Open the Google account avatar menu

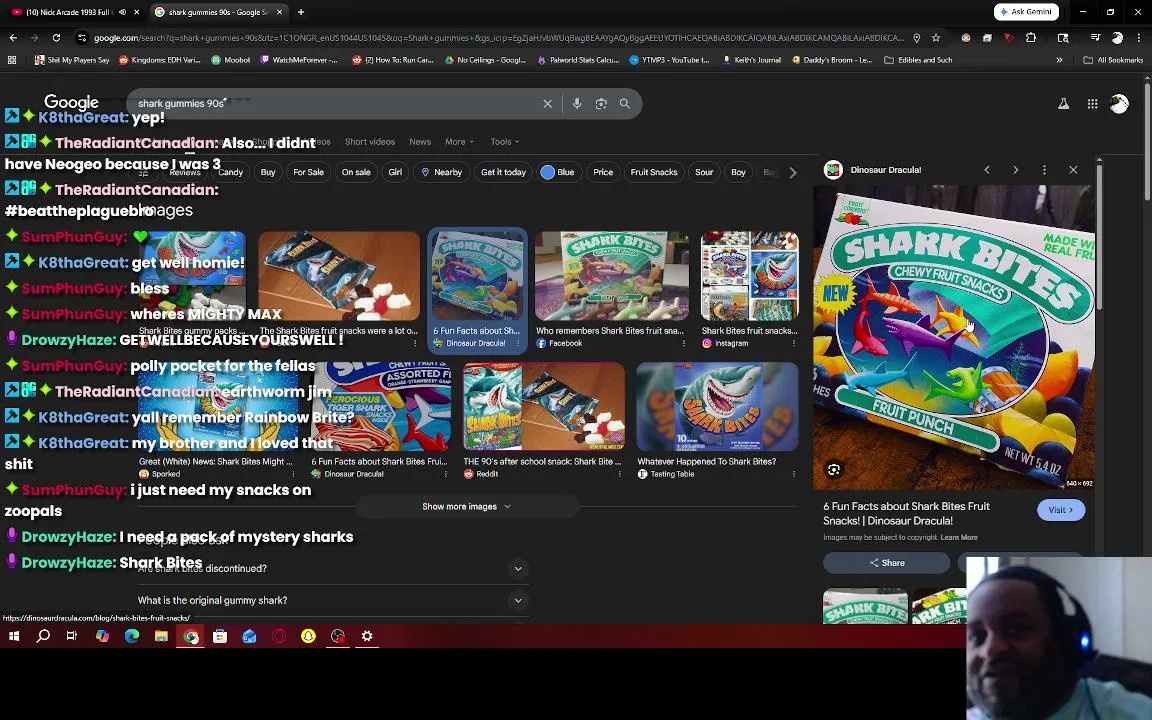1119,104
